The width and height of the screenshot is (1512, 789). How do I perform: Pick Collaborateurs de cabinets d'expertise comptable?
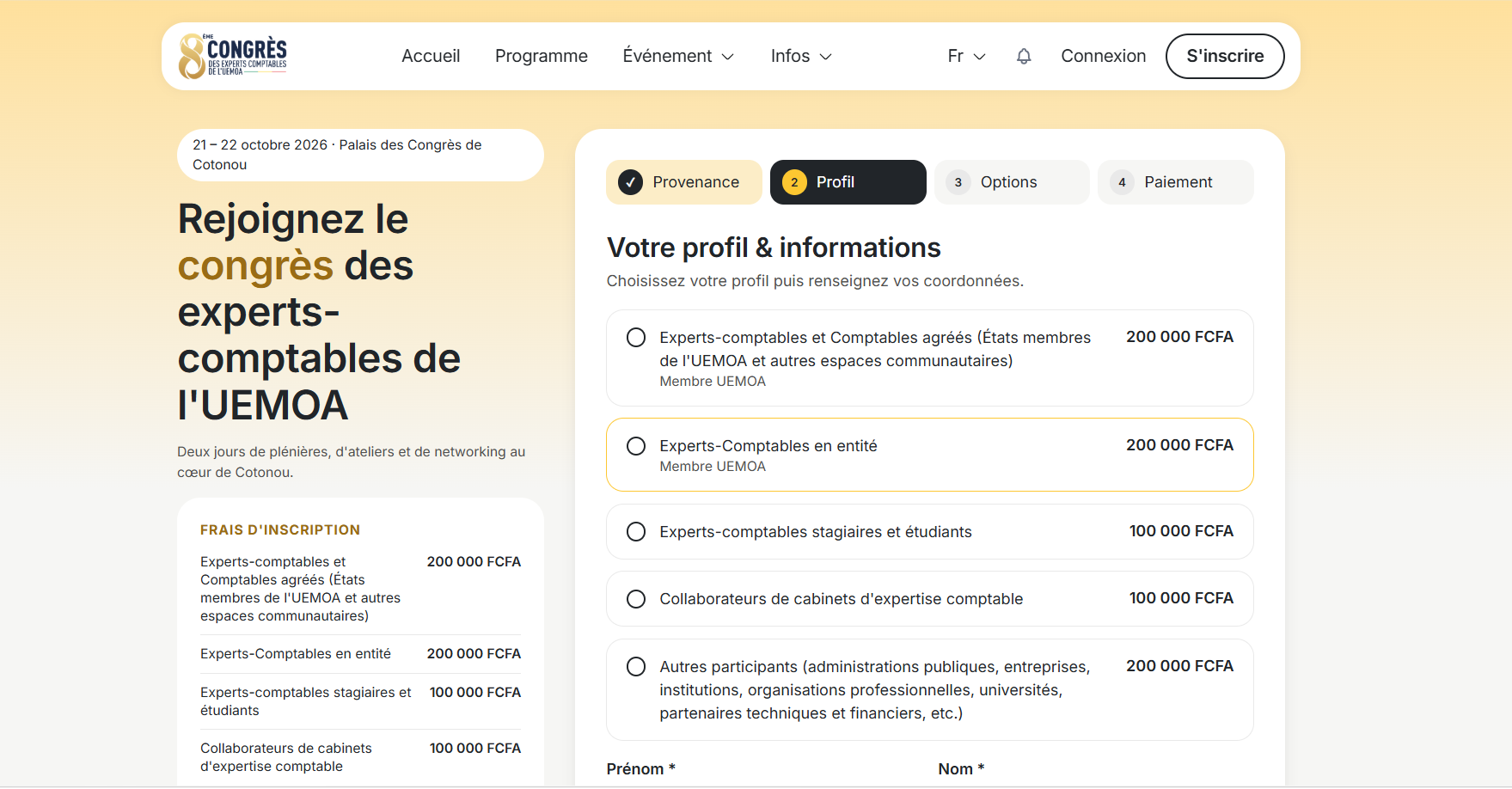[x=929, y=599]
